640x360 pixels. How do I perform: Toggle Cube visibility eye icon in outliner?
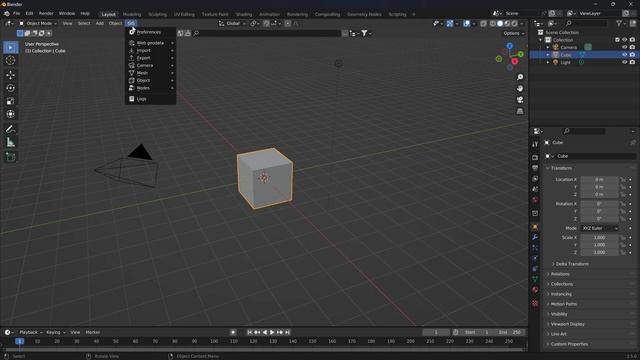click(x=624, y=55)
